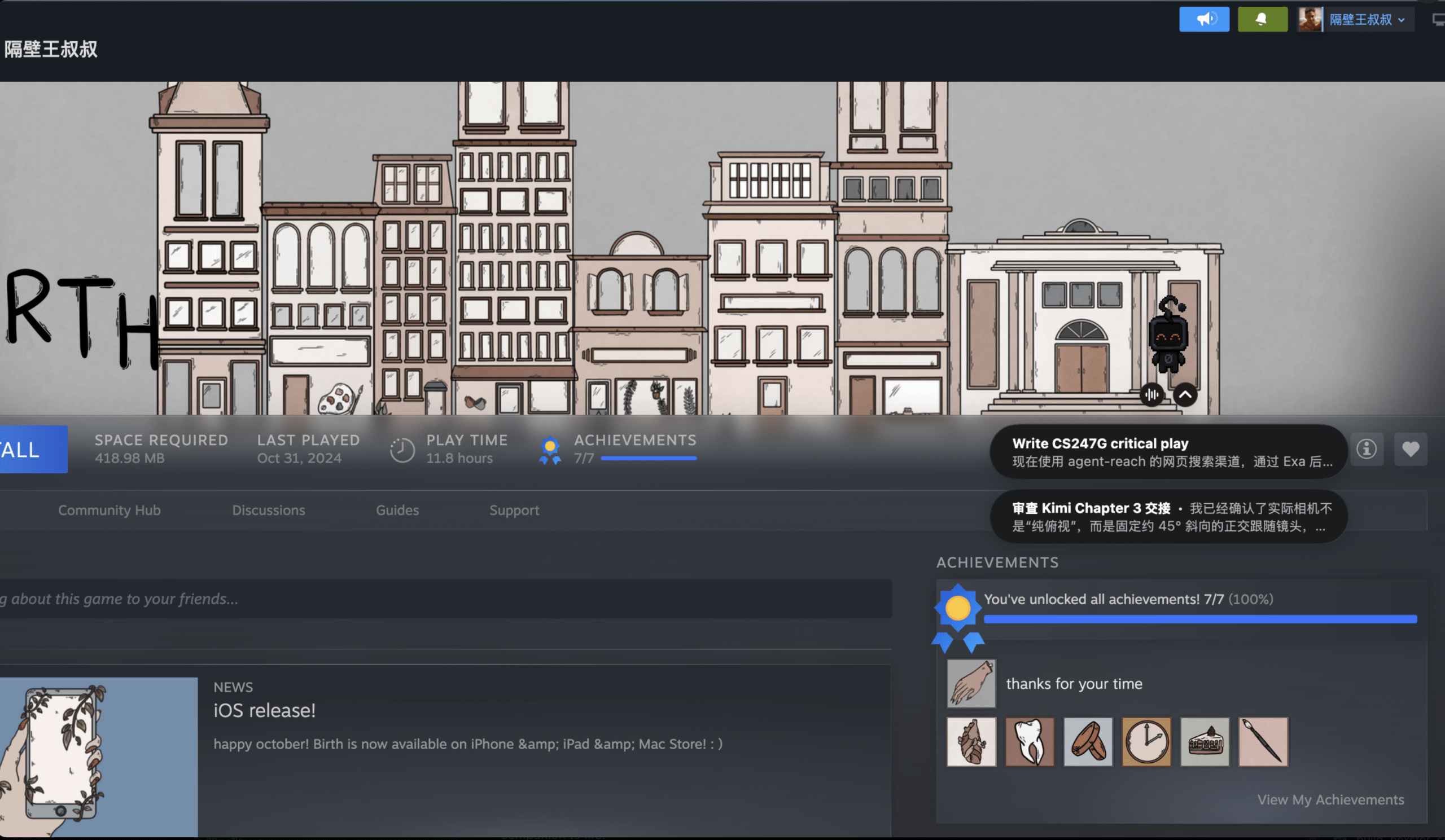The height and width of the screenshot is (840, 1445).
Task: Open View My Achievements link
Action: 1331,800
